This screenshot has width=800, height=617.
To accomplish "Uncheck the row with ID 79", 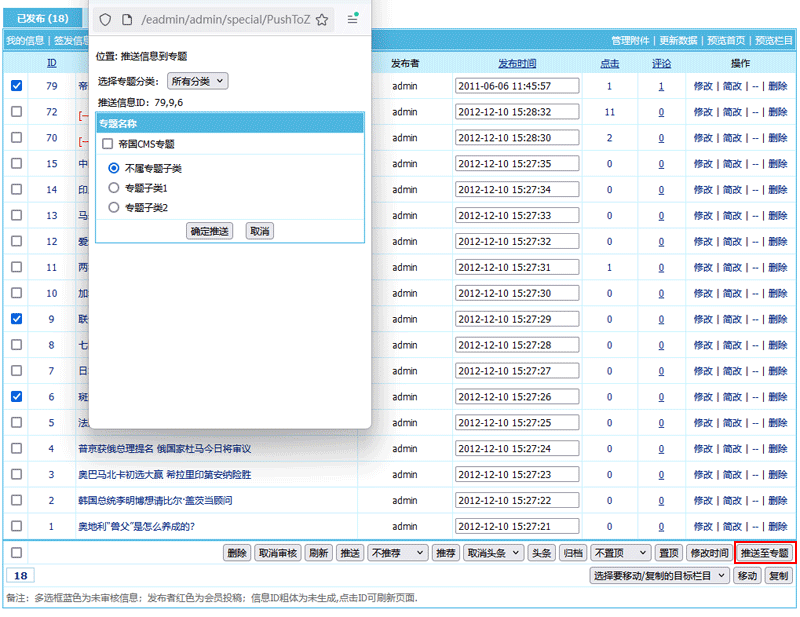I will [16, 86].
